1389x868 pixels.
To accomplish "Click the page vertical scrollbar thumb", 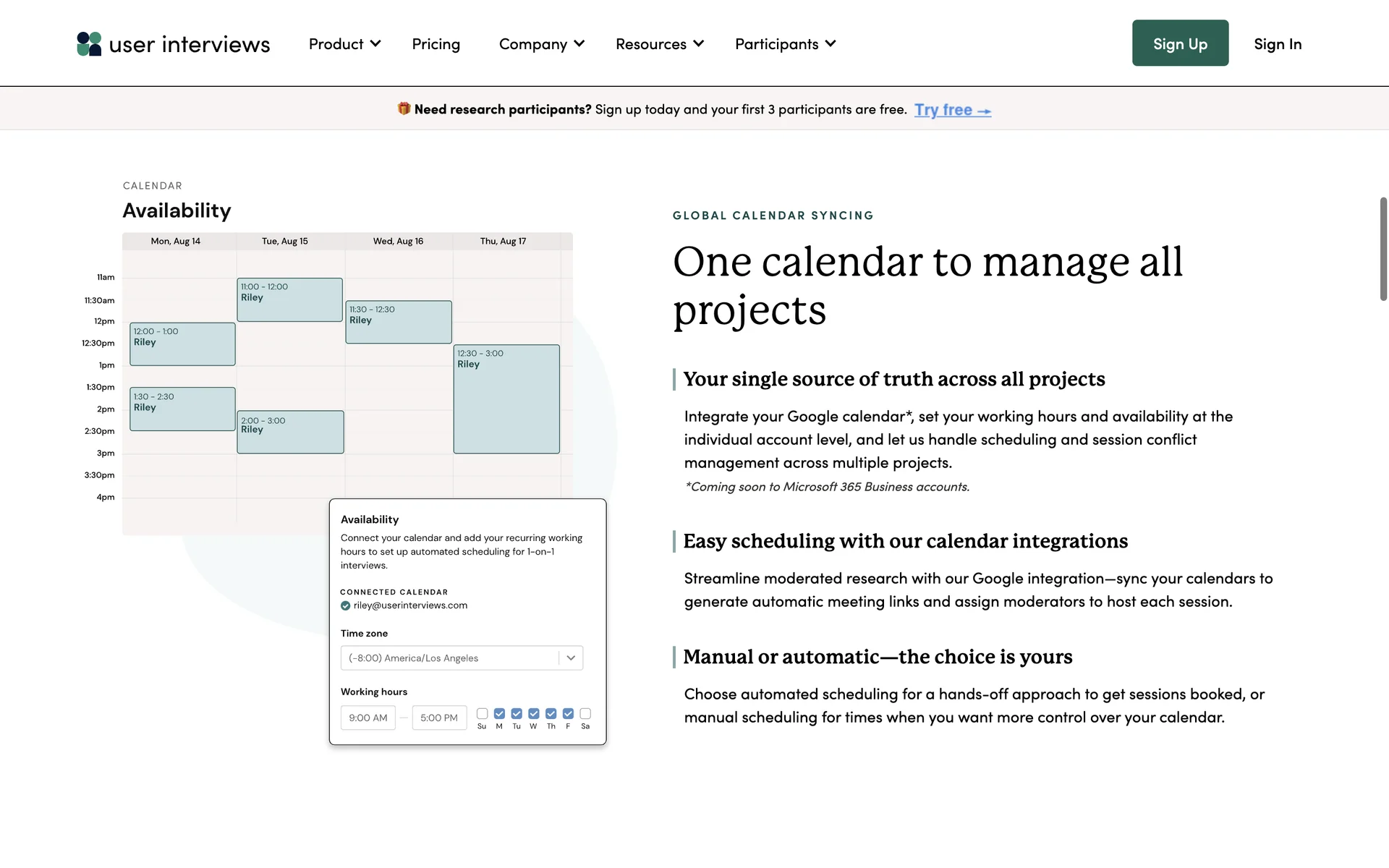I will 1383,248.
